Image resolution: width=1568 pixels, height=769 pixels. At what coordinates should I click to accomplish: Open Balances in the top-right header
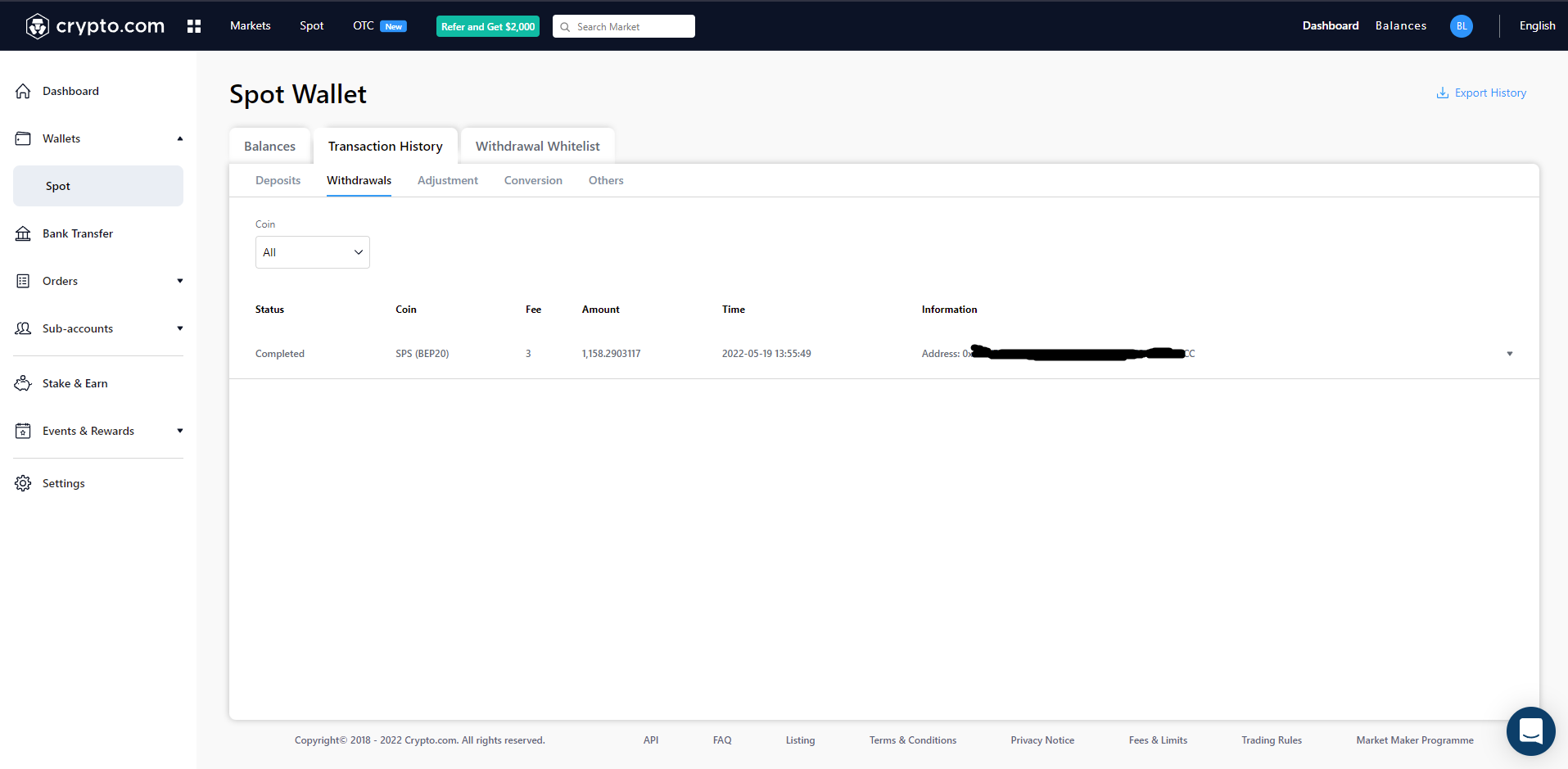1401,26
